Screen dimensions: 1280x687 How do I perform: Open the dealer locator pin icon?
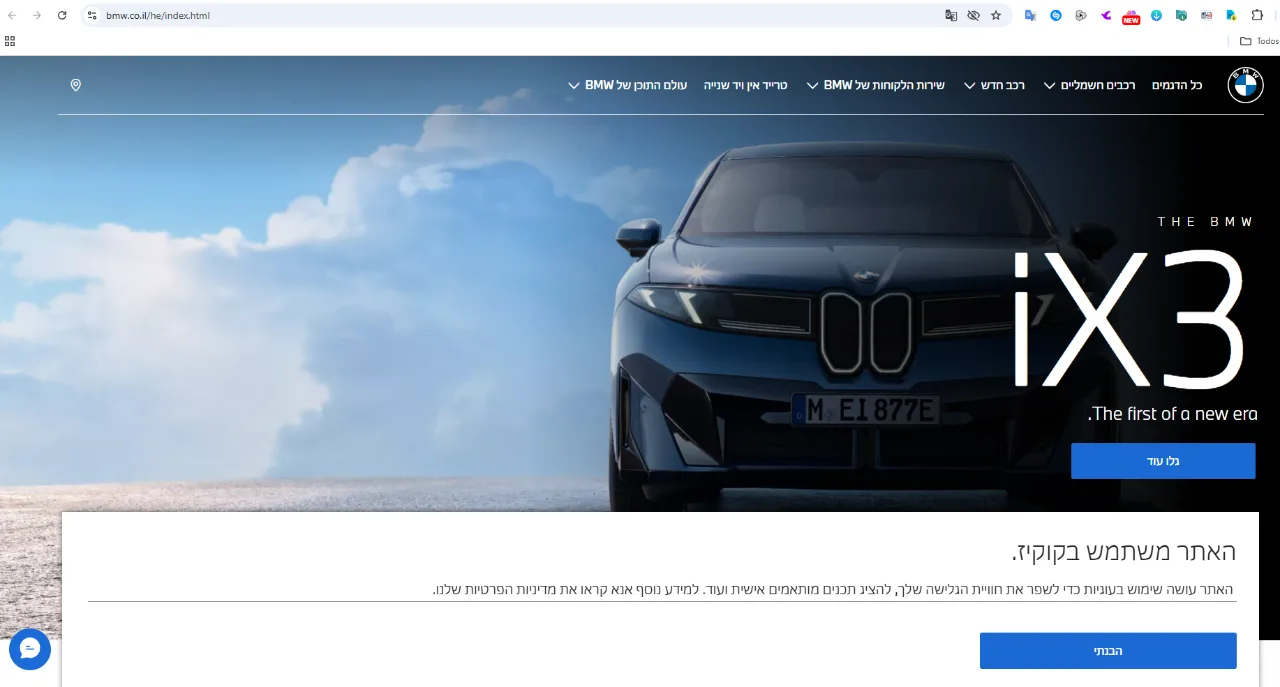75,85
